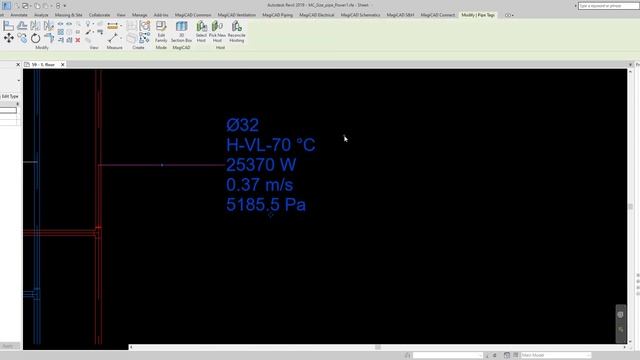Open the Collaborate ribbon tab

100,15
